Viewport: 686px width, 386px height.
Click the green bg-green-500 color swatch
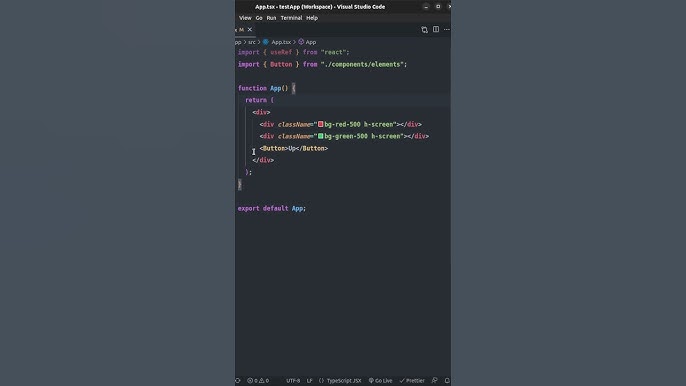pos(321,136)
